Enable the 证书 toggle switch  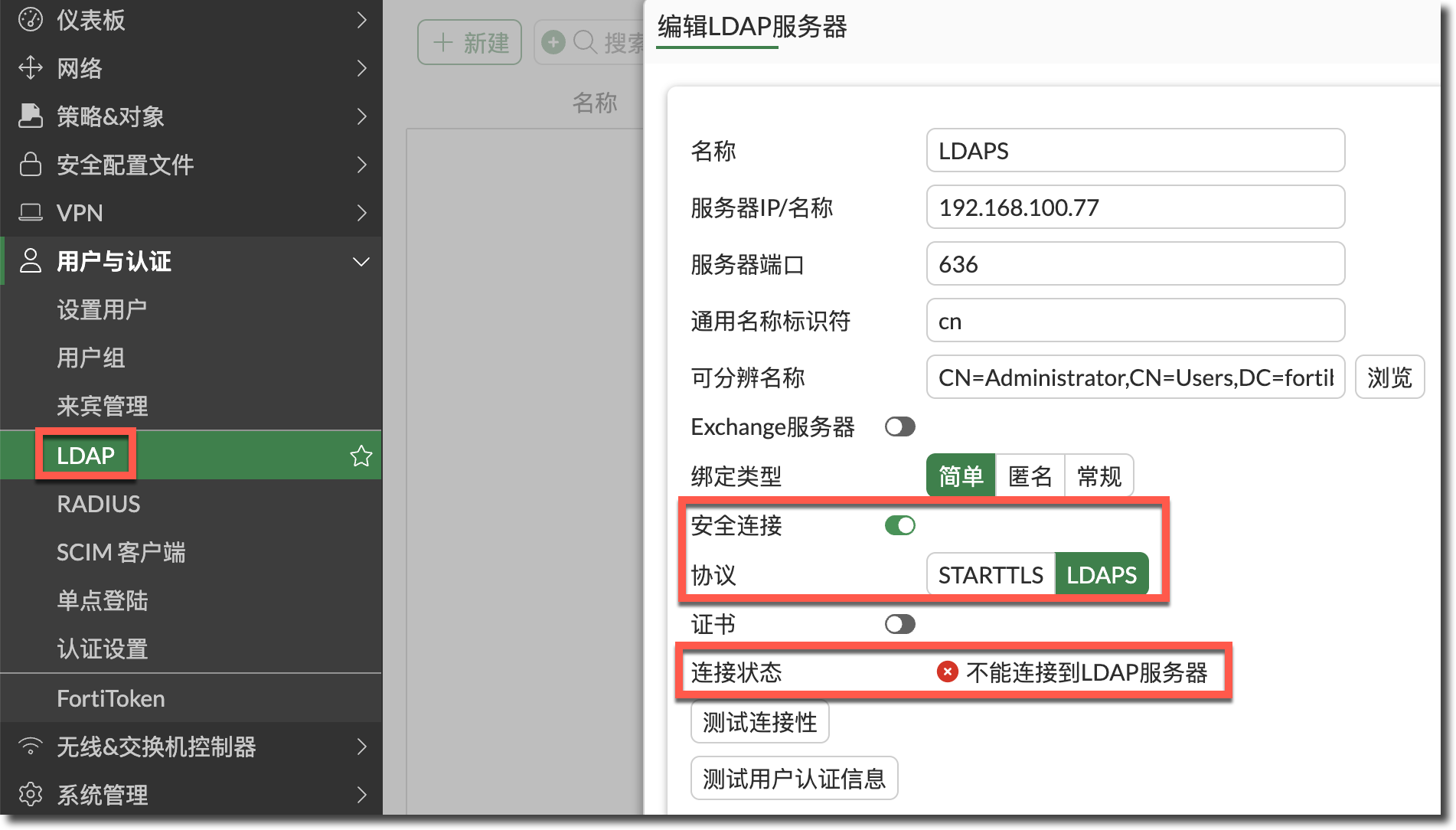click(x=899, y=625)
